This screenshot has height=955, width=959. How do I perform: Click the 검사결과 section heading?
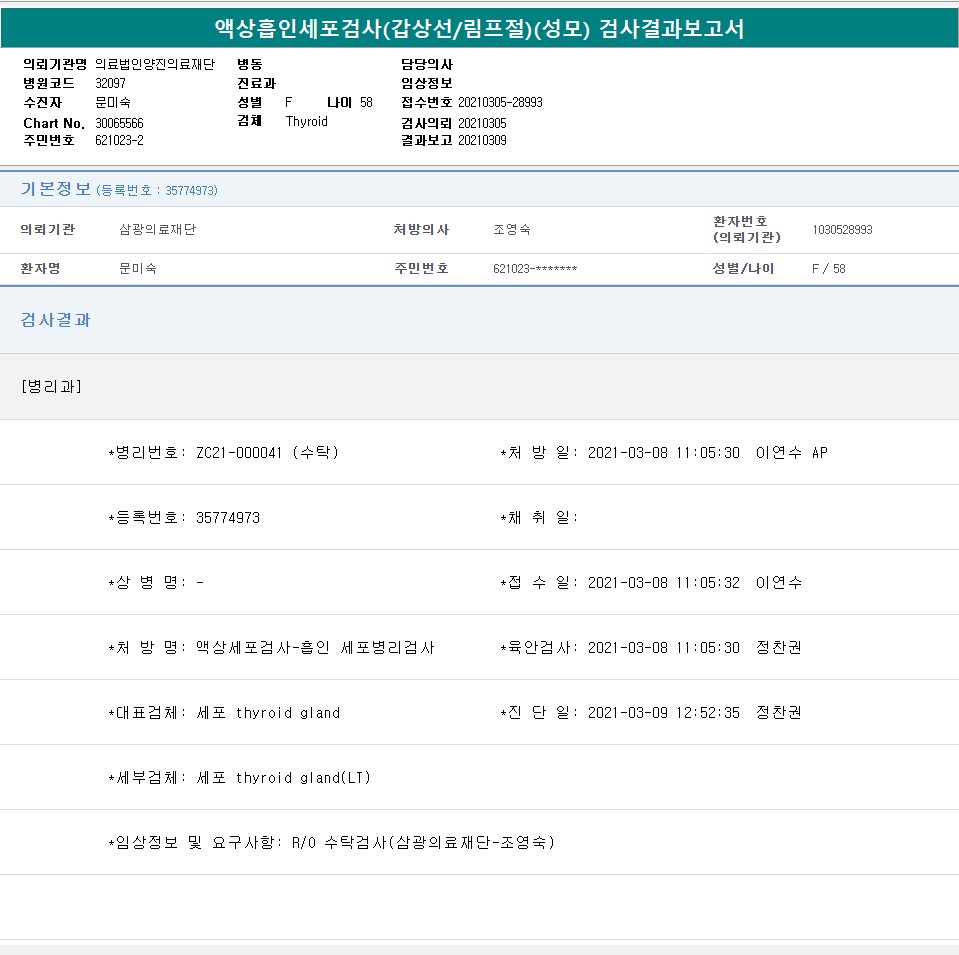pos(56,320)
